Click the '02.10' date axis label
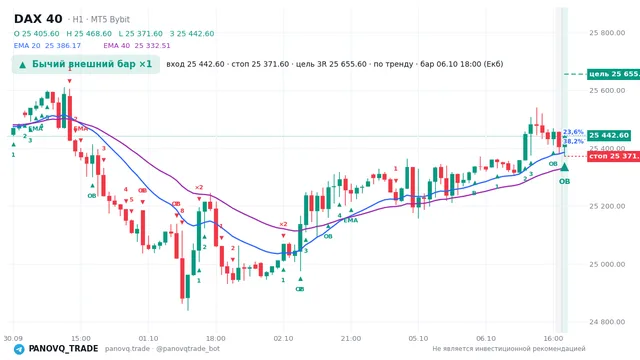Viewport: 640px width, 360px height. (283, 338)
